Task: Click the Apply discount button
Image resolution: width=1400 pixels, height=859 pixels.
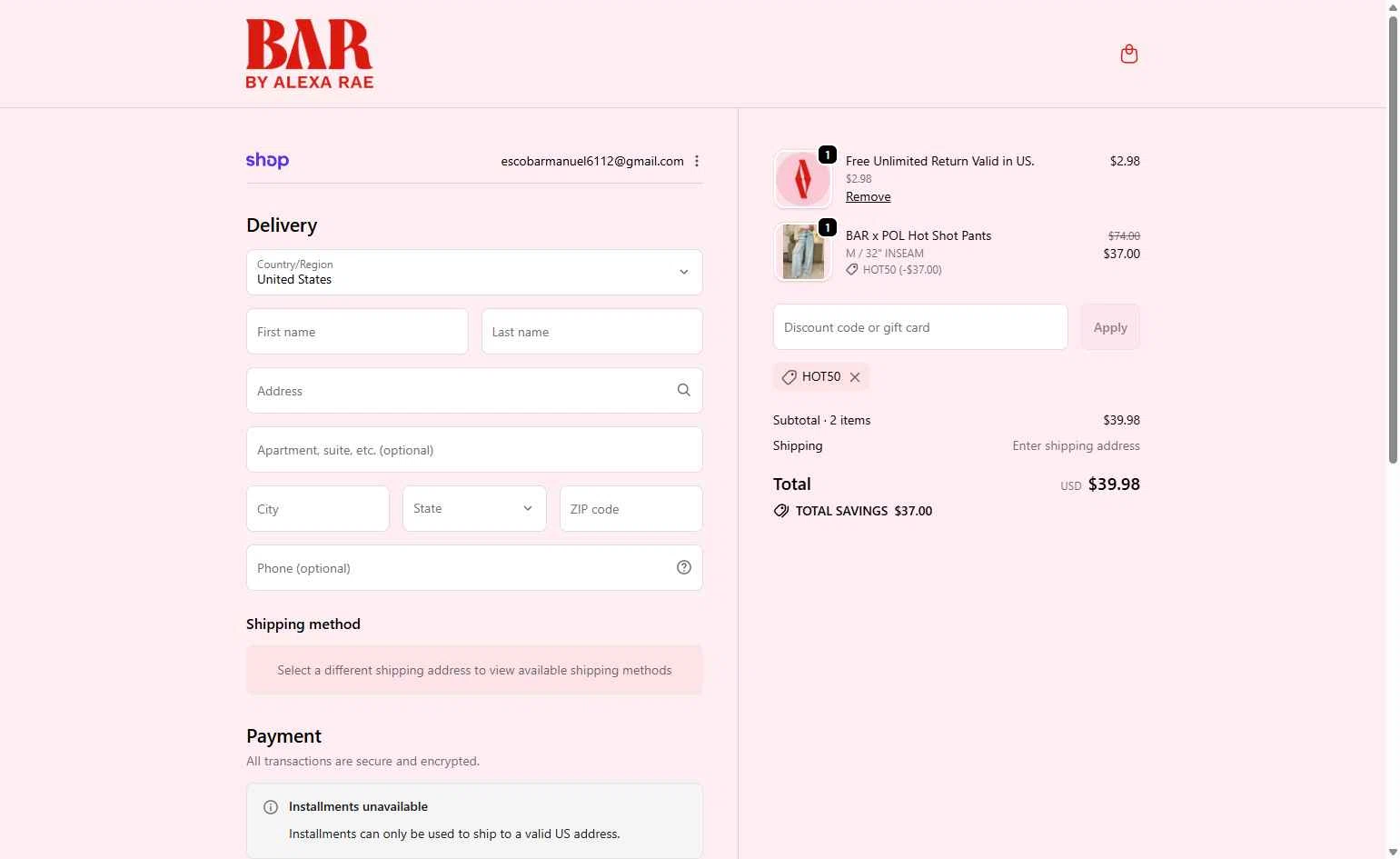Action: (1110, 326)
